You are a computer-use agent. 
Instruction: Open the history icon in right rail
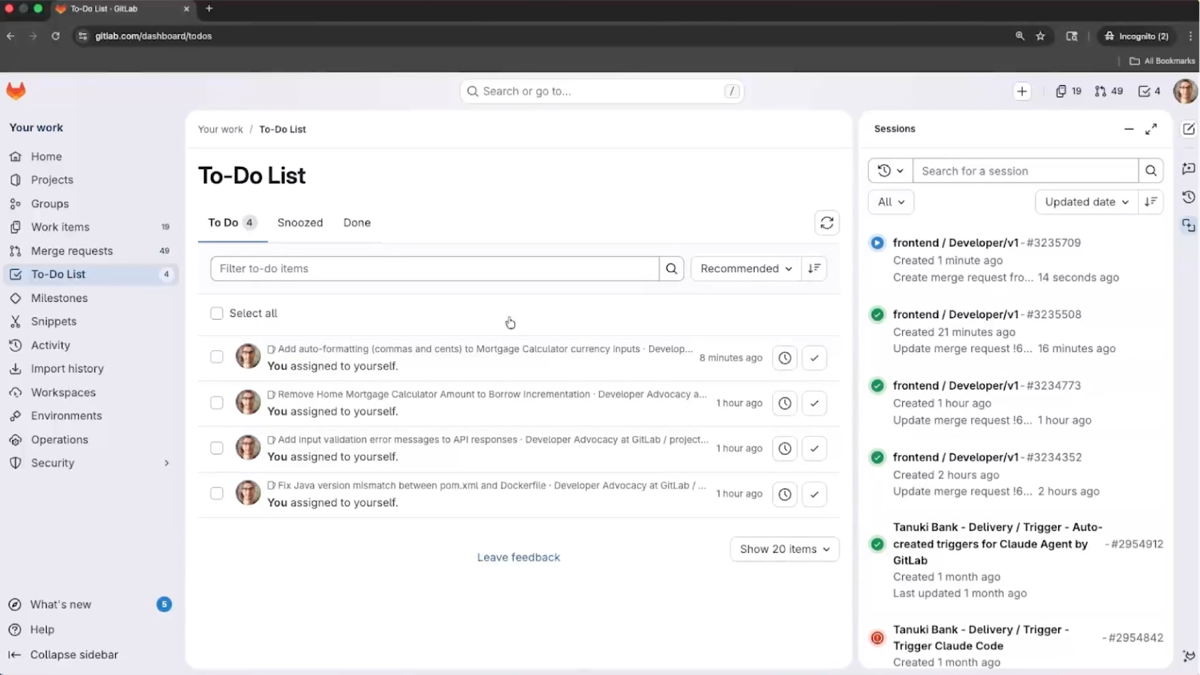1188,197
